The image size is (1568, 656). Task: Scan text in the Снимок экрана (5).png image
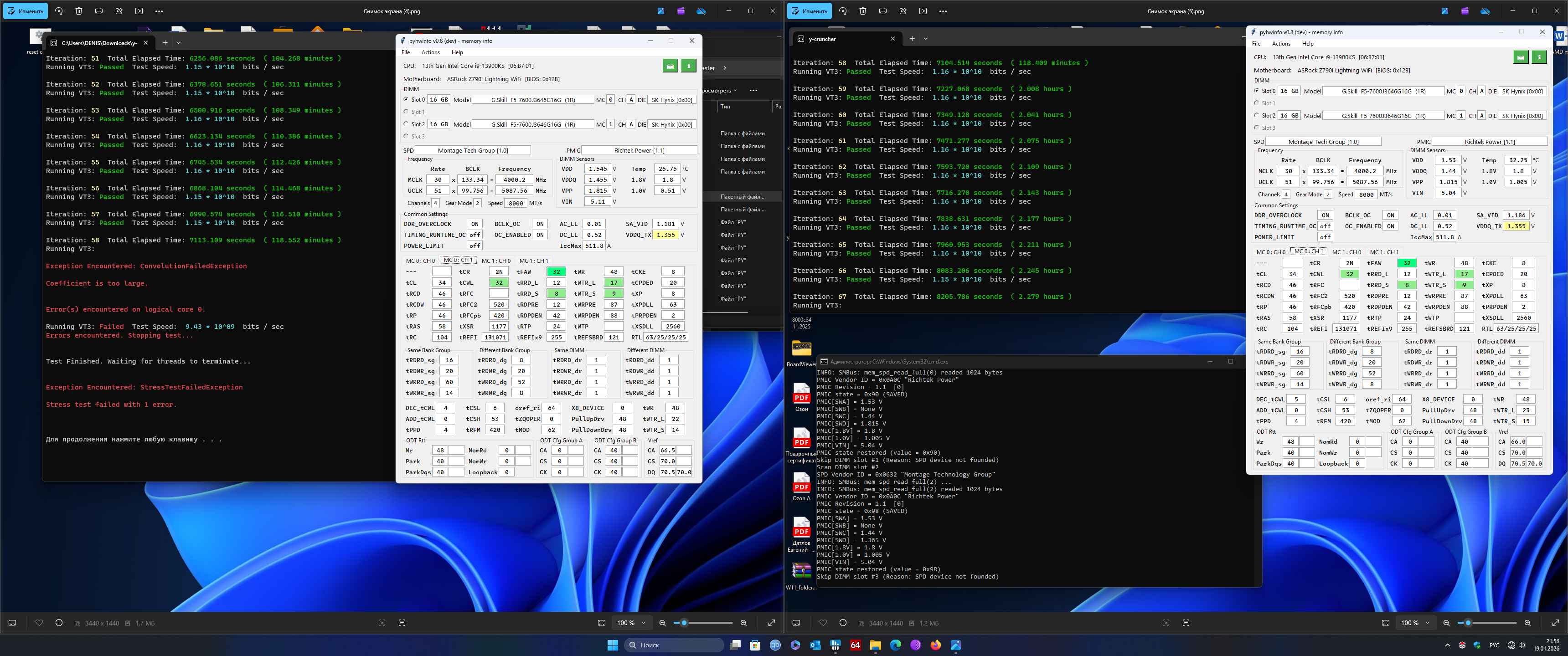(x=1186, y=623)
